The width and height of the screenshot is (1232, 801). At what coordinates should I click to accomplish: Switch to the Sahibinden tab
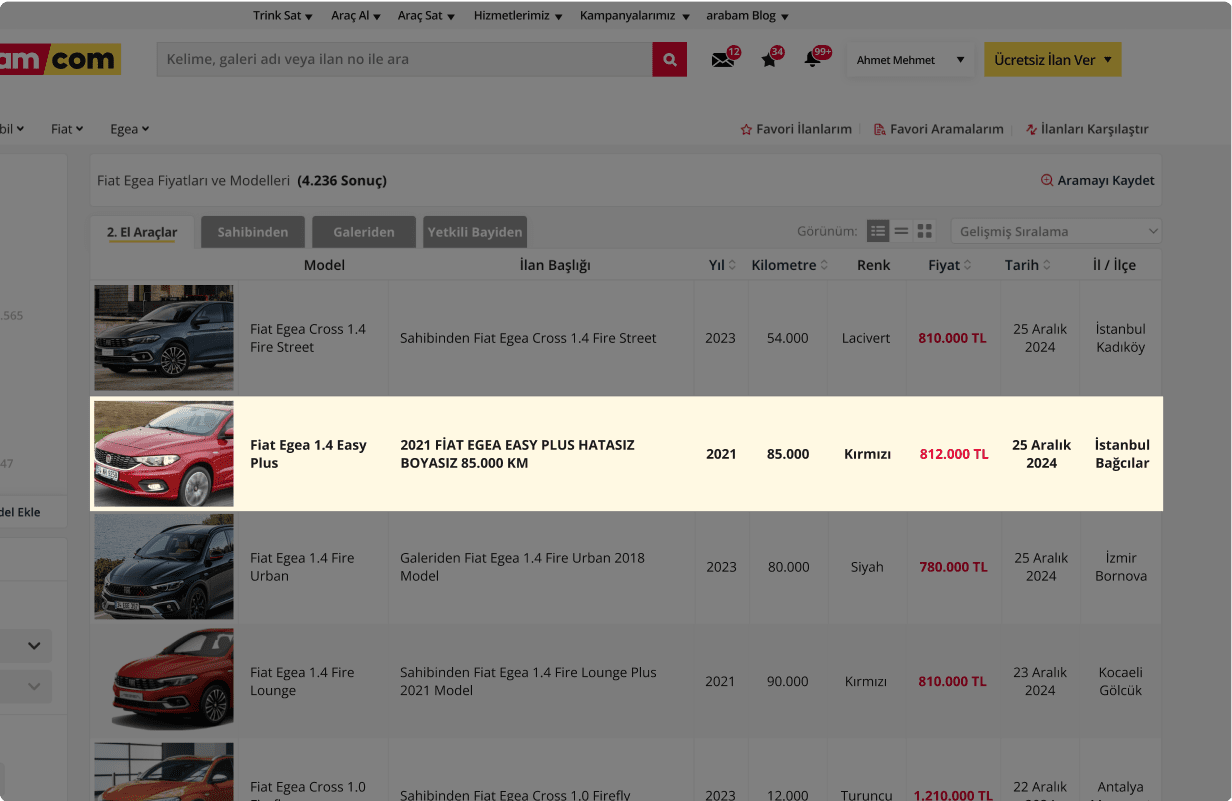click(253, 232)
